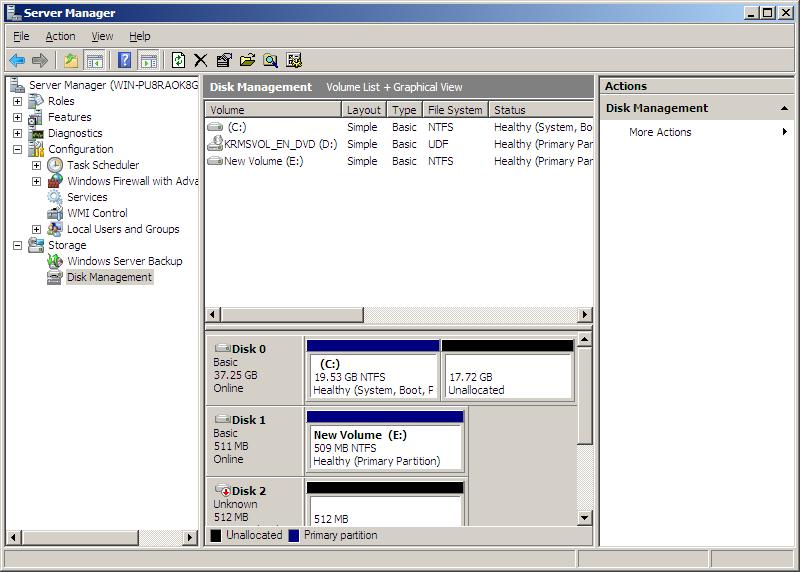This screenshot has height=572, width=800.
Task: Select the WMI Control tree item
Action: click(x=97, y=213)
